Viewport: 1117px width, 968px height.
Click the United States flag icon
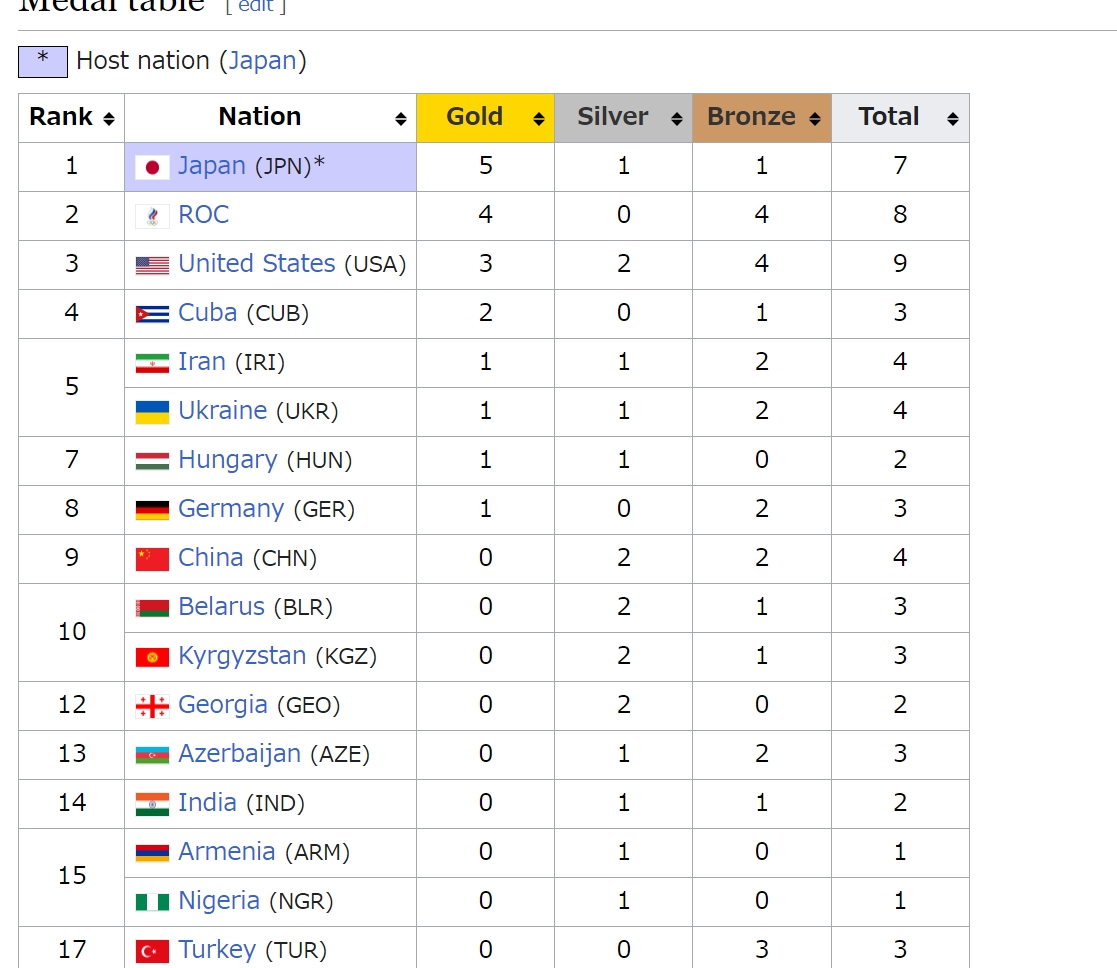[152, 266]
